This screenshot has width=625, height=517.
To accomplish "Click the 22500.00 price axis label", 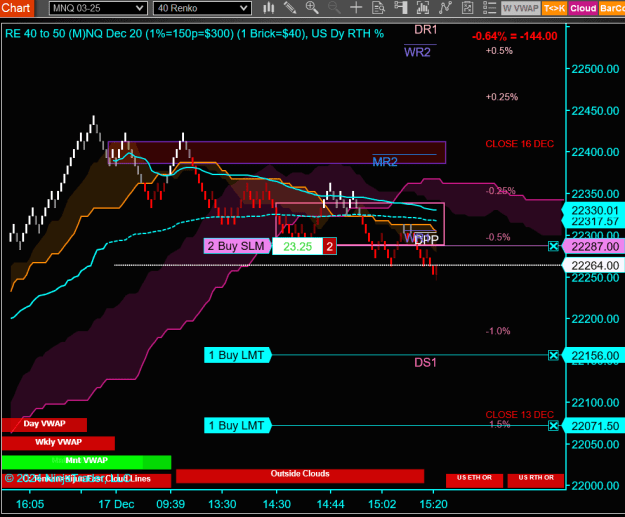I will pyautogui.click(x=595, y=69).
